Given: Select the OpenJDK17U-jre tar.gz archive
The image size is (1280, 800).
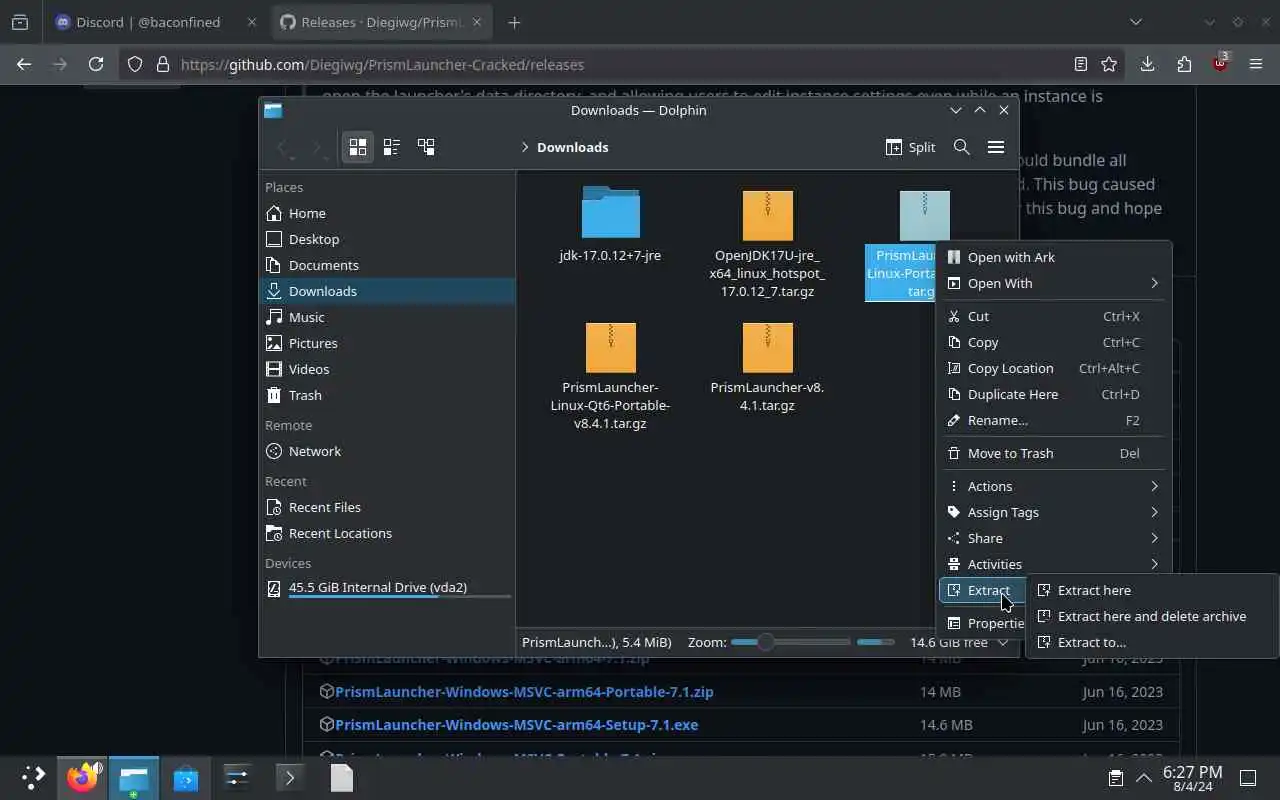Looking at the screenshot, I should pyautogui.click(x=767, y=242).
